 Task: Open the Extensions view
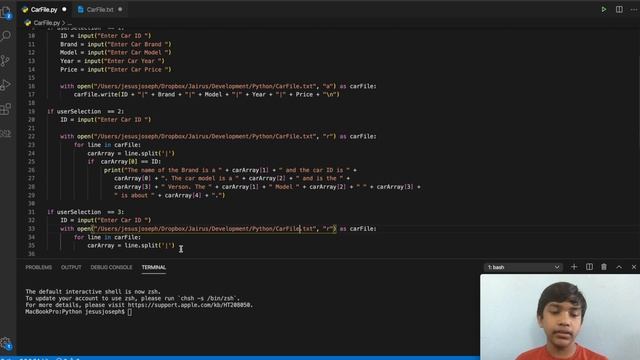click(x=6, y=109)
